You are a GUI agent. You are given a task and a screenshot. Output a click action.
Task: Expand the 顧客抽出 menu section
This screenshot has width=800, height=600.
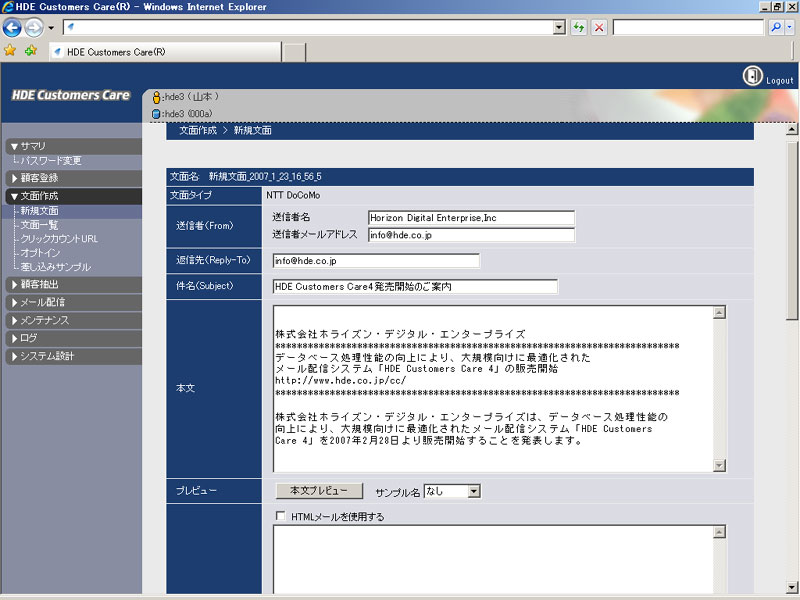click(73, 285)
